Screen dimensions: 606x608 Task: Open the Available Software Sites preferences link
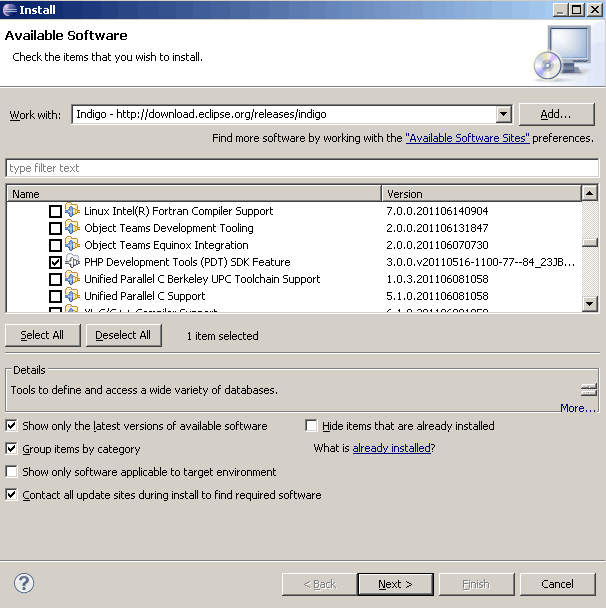468,138
